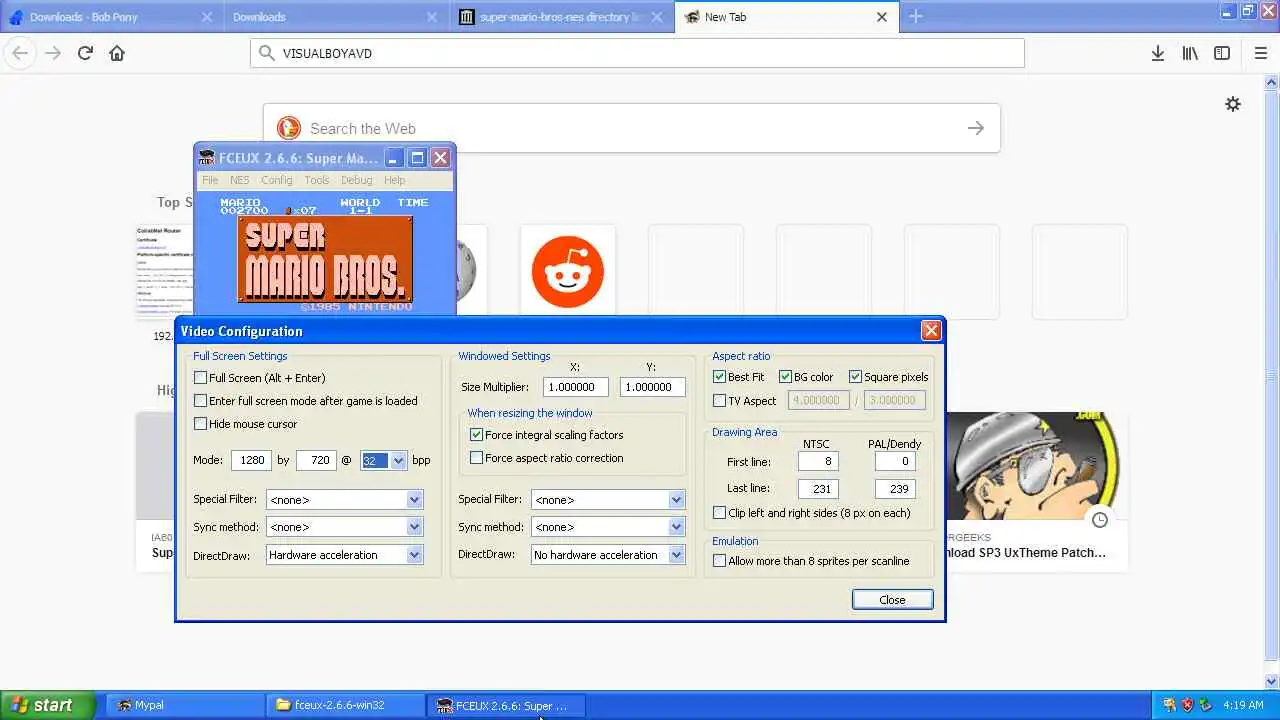The height and width of the screenshot is (720, 1280).
Task: Enable Full Screen (Alt + Enter) checkbox
Action: (x=201, y=378)
